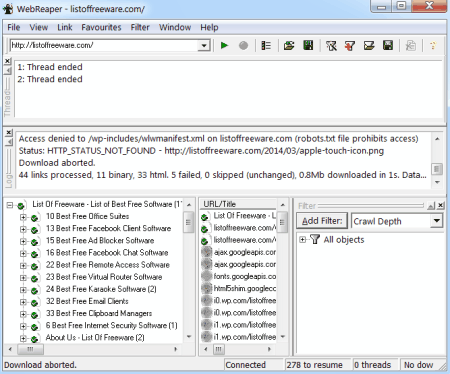This screenshot has height=374, width=450.
Task: Click the URL/Title column header
Action: point(238,204)
